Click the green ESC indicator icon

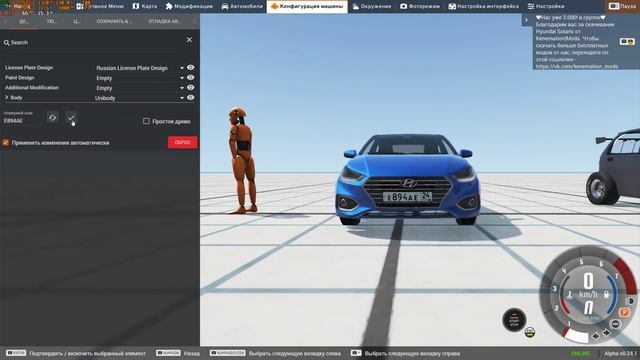pyautogui.click(x=529, y=332)
